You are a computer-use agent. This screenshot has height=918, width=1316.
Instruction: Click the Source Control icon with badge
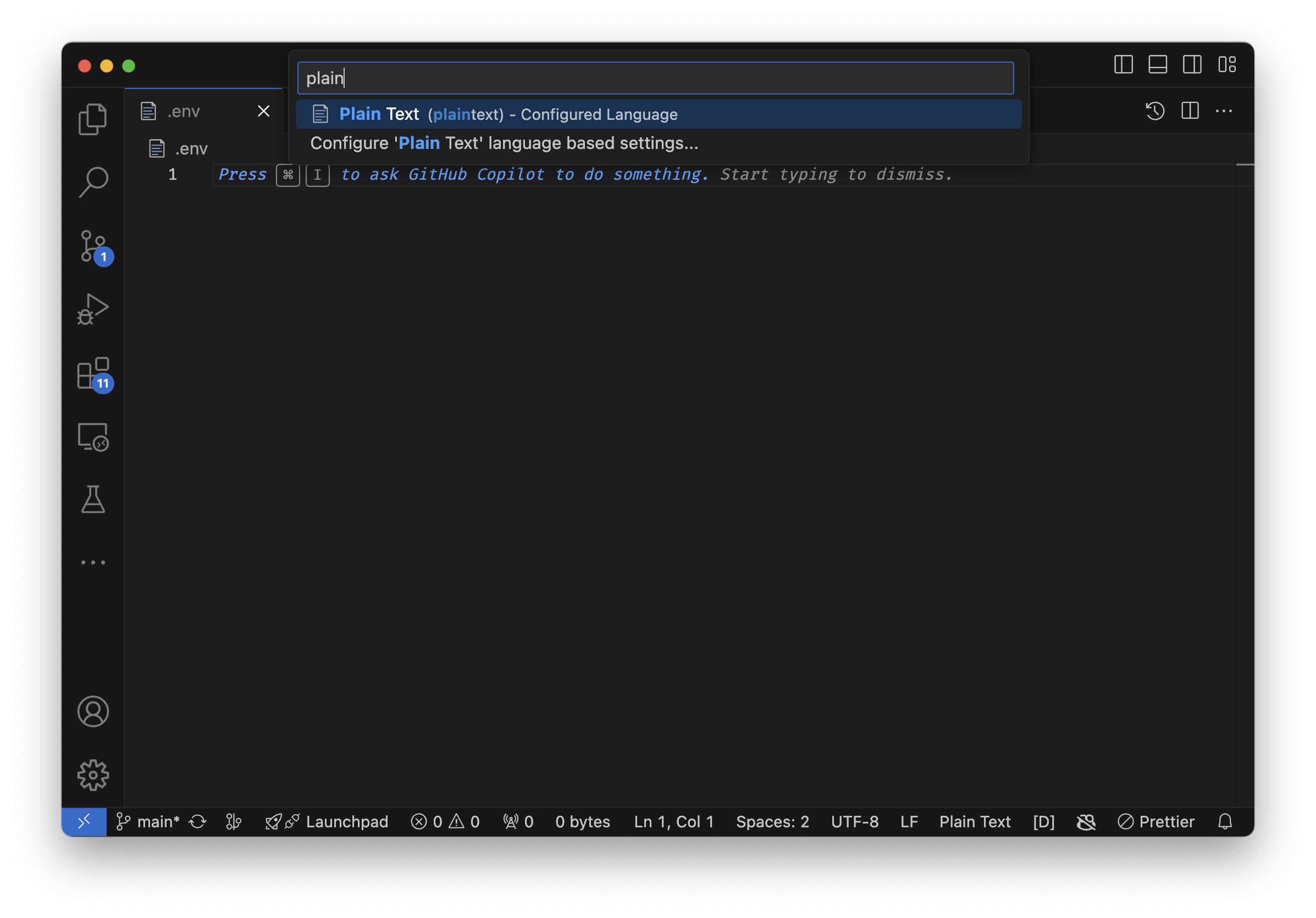(94, 247)
